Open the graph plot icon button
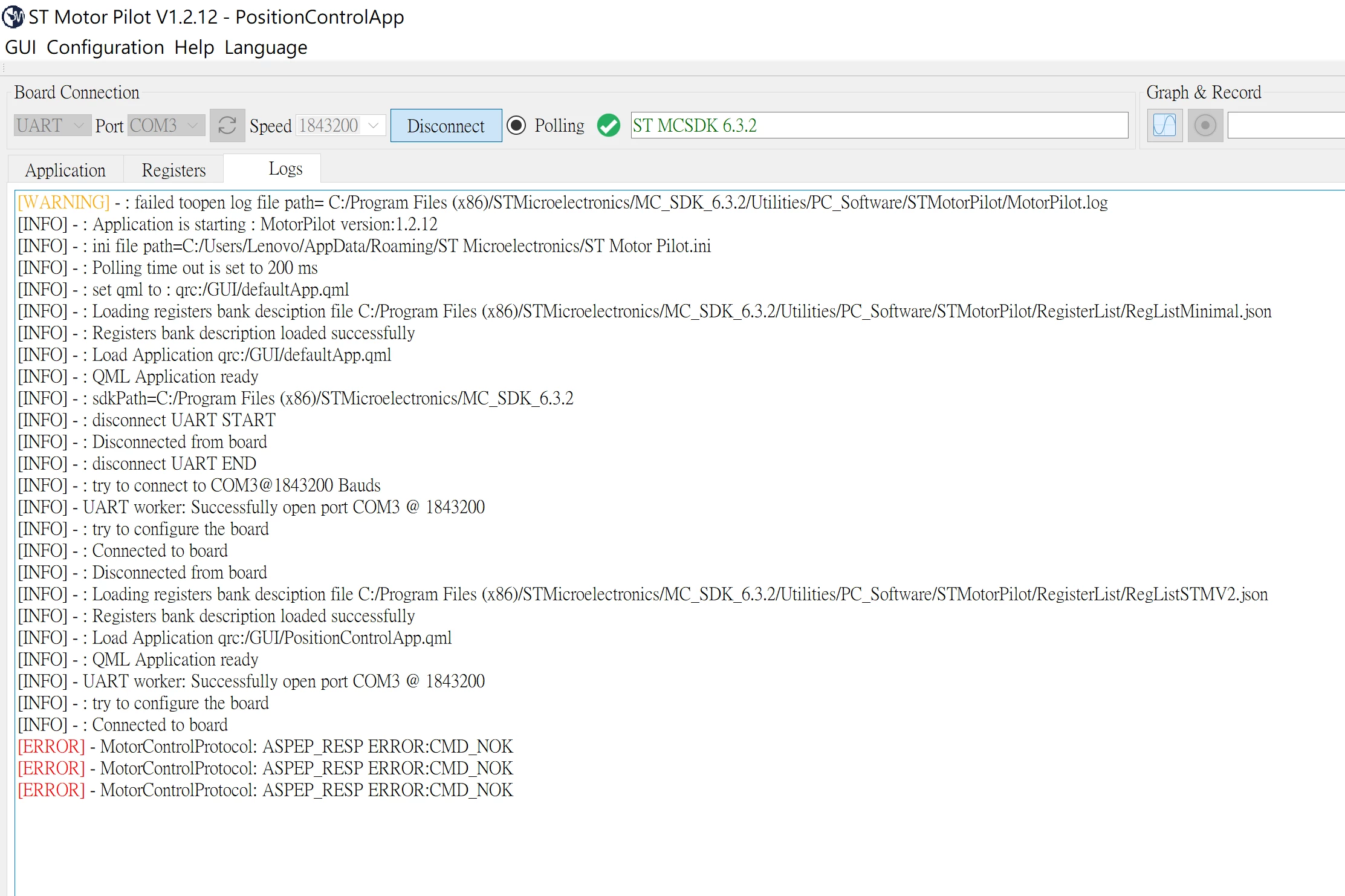 coord(1164,126)
